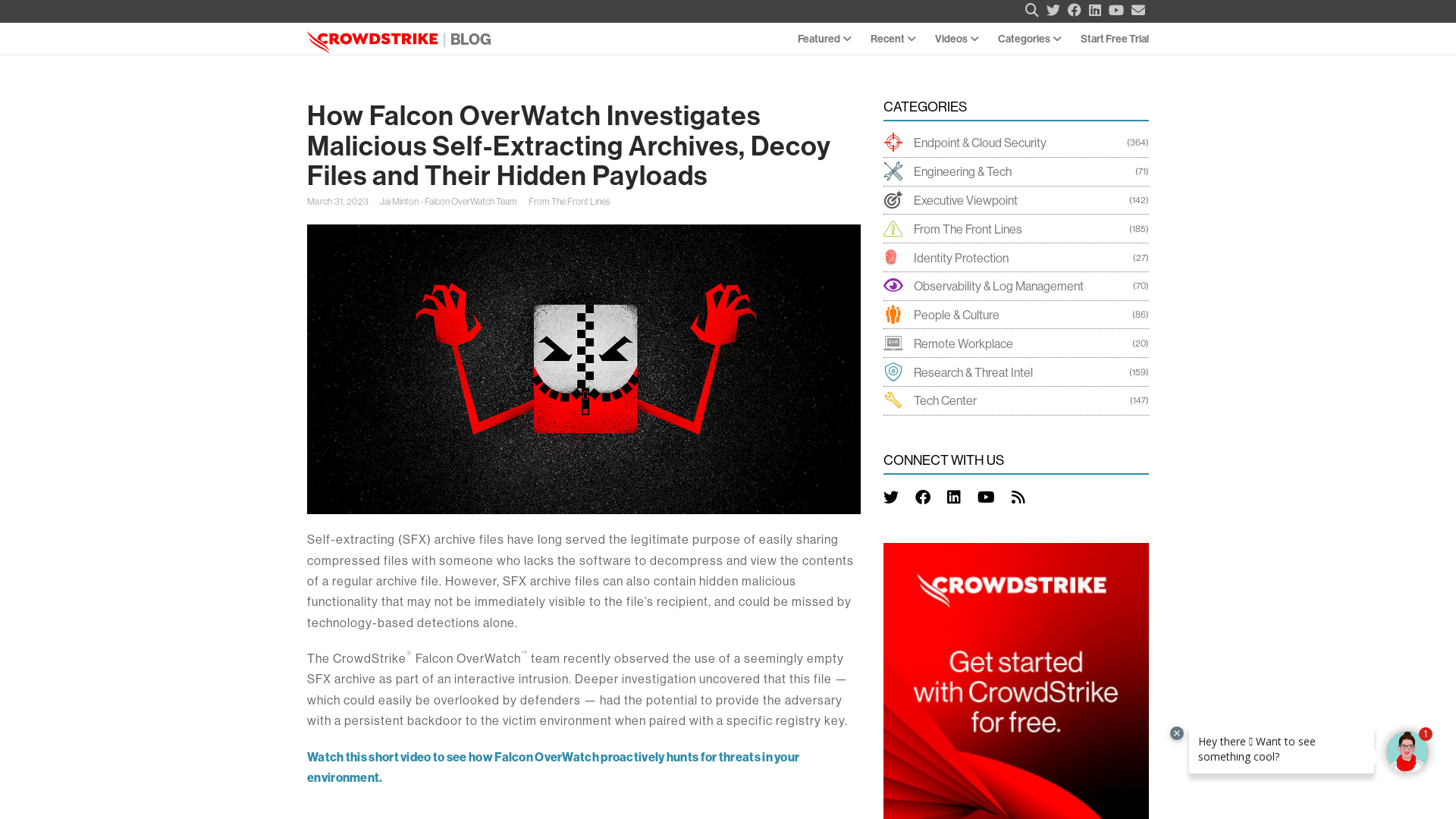The image size is (1456, 819).
Task: Click Start Free Trial button
Action: [1114, 37]
